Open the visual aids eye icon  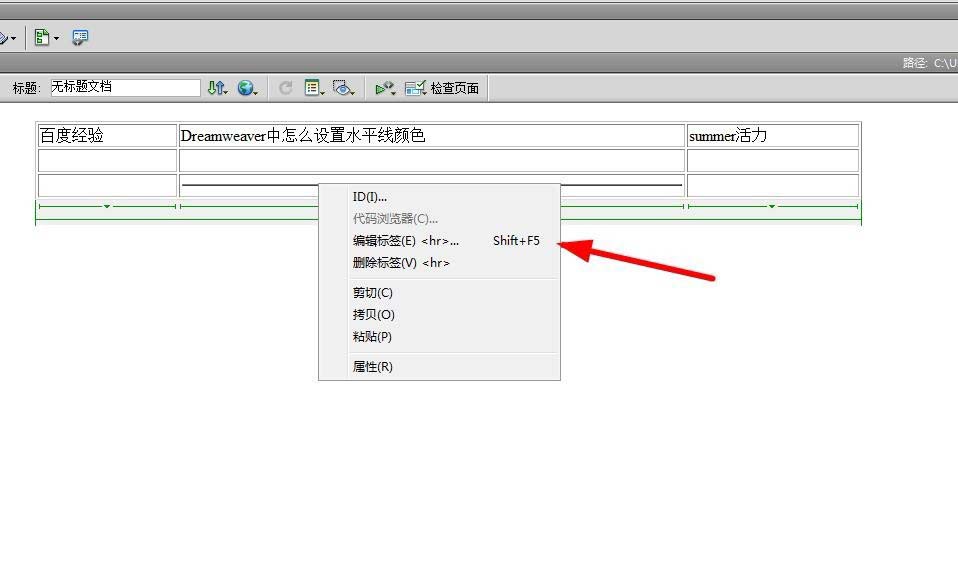(x=343, y=88)
